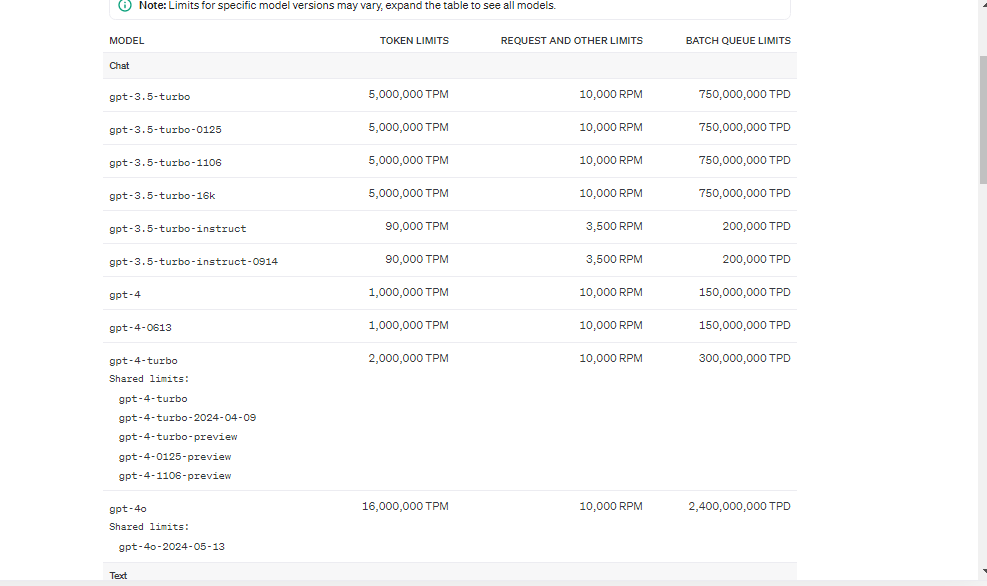Select the BATCH QUEUE LIMITS column header
The image size is (987, 586).
(x=737, y=41)
